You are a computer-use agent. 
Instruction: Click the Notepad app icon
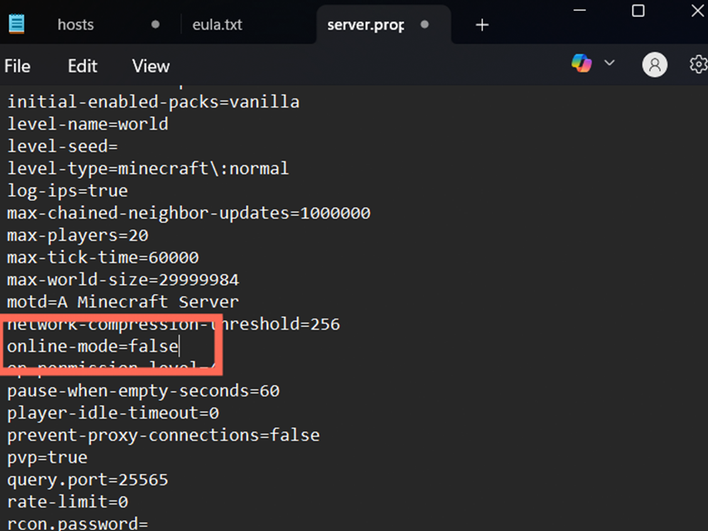coord(17,24)
